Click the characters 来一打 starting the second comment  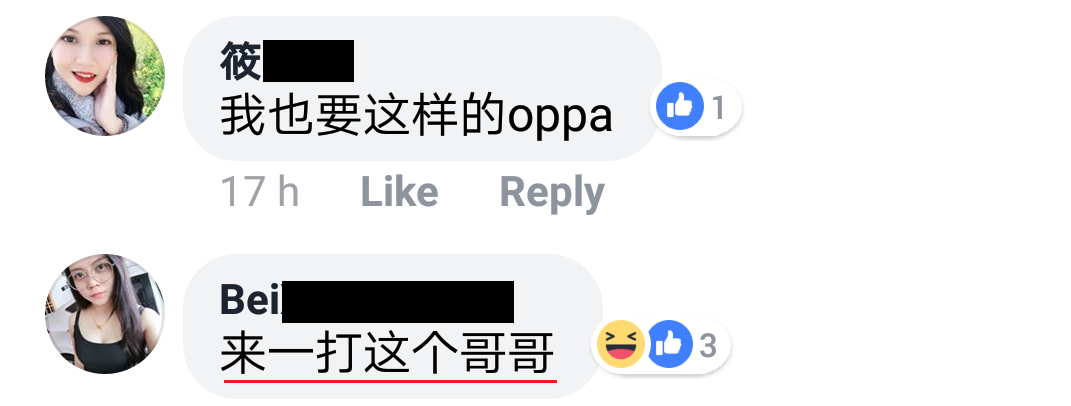[x=292, y=354]
